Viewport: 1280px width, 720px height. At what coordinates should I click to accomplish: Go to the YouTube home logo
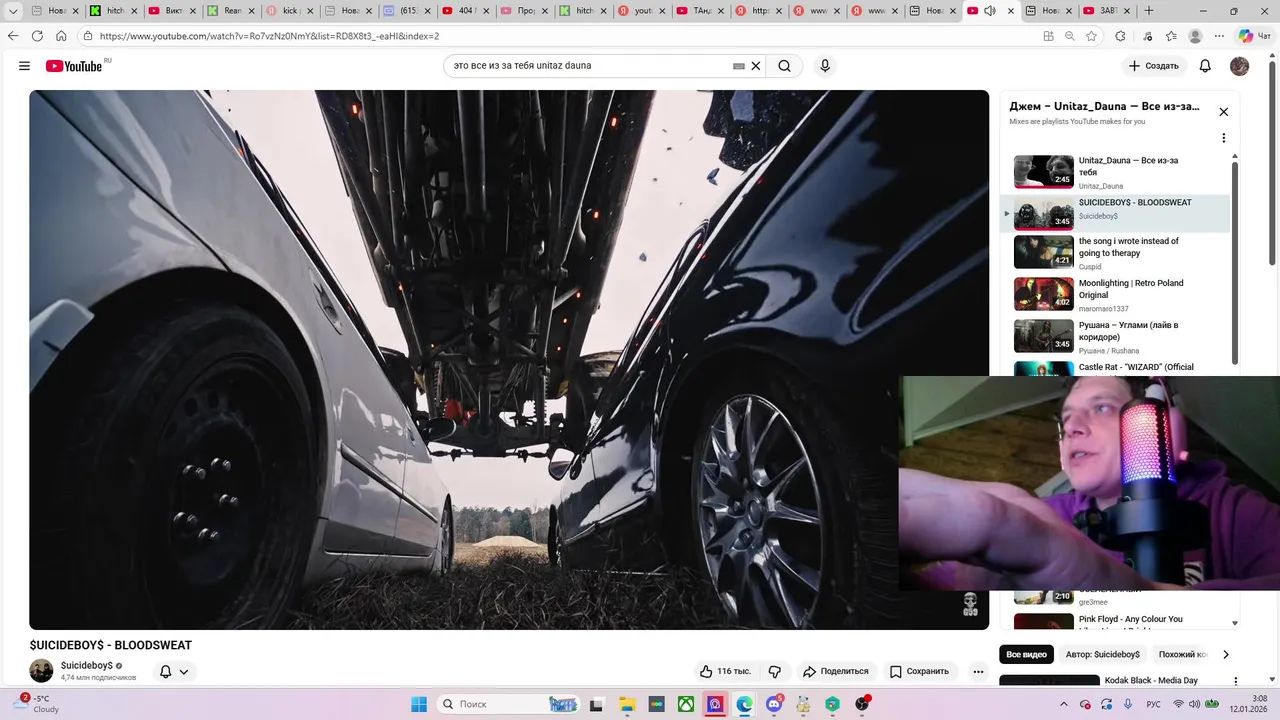pos(74,66)
